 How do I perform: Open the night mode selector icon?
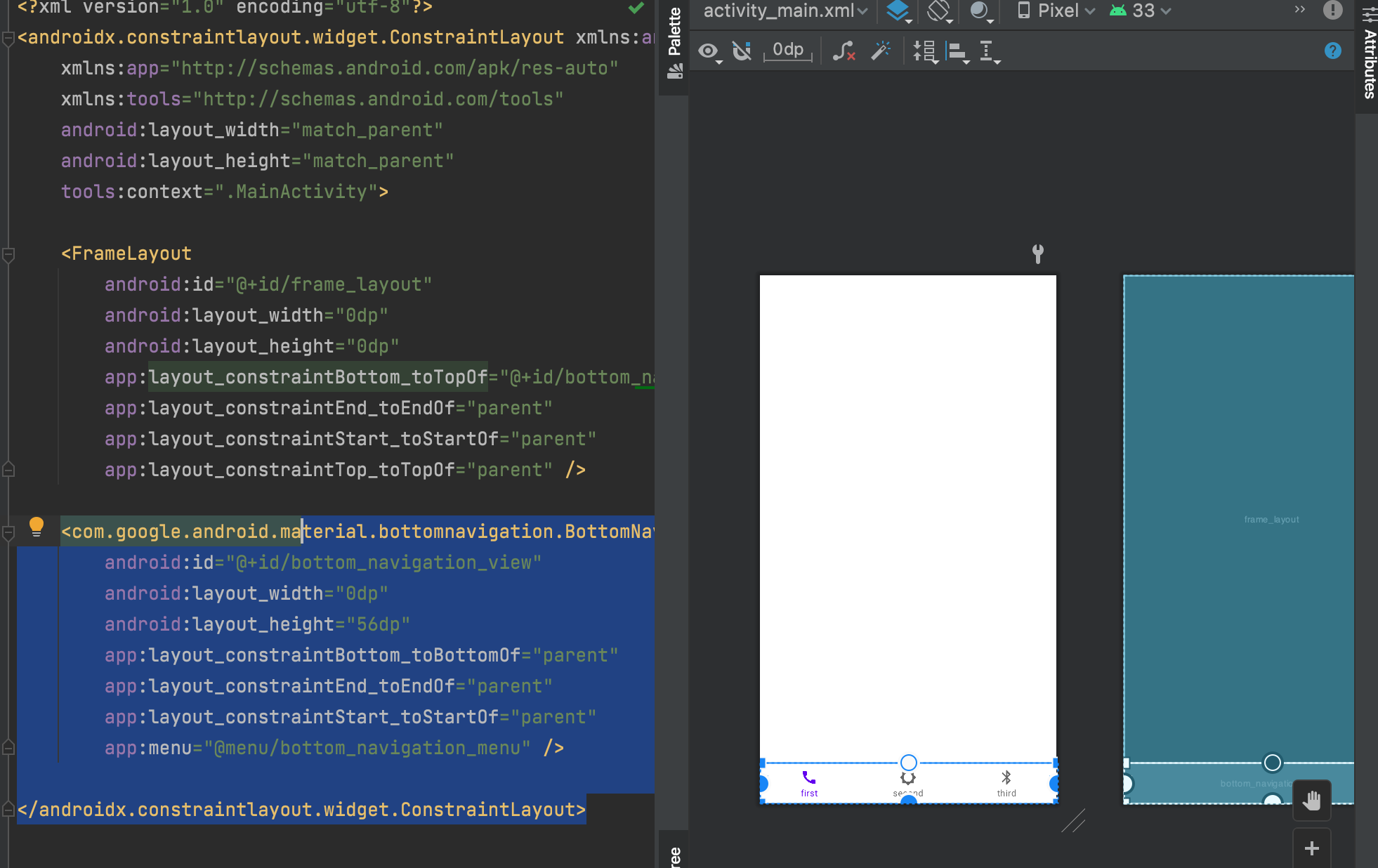coord(980,11)
